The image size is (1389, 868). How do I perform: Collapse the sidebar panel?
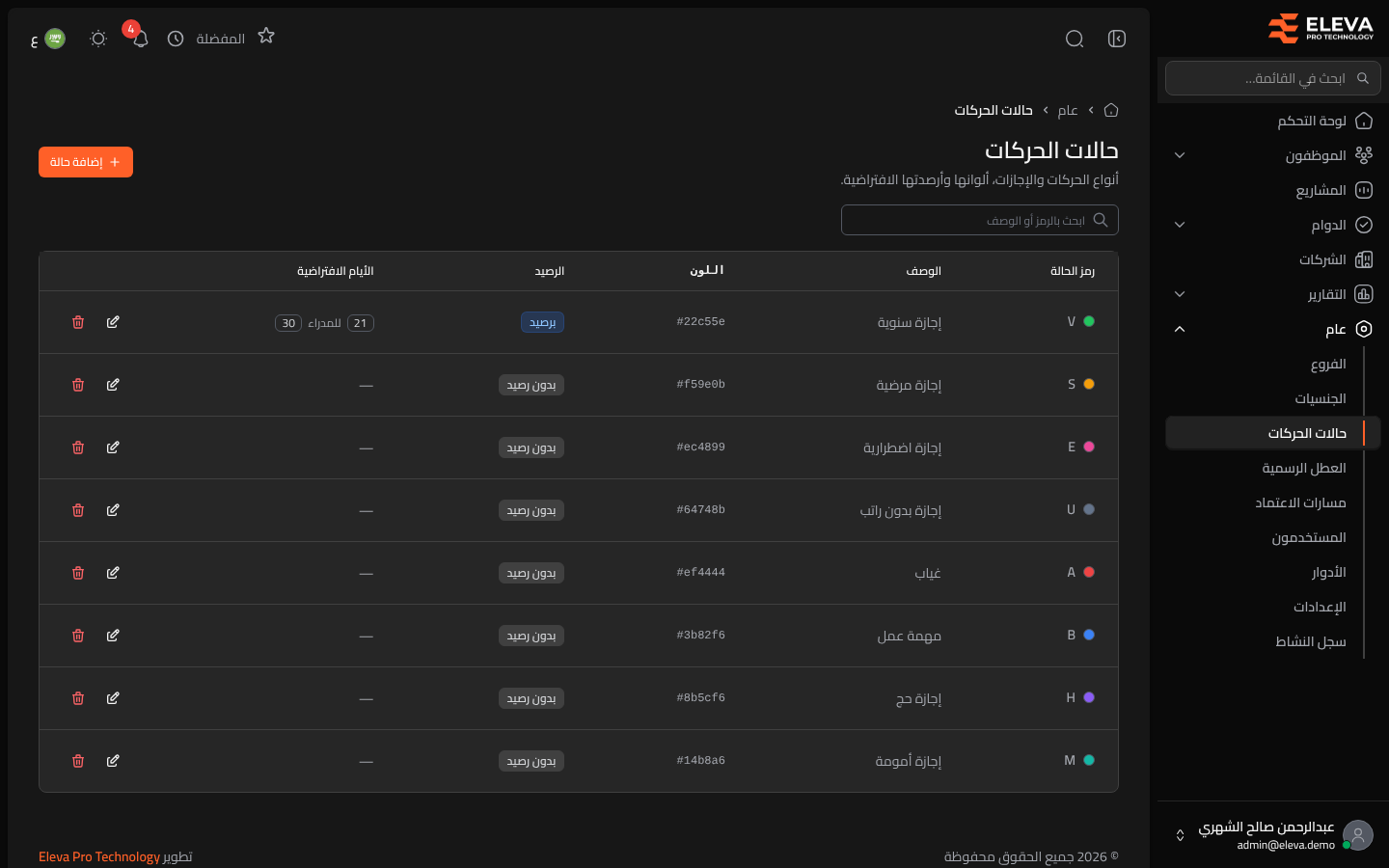pos(1117,39)
